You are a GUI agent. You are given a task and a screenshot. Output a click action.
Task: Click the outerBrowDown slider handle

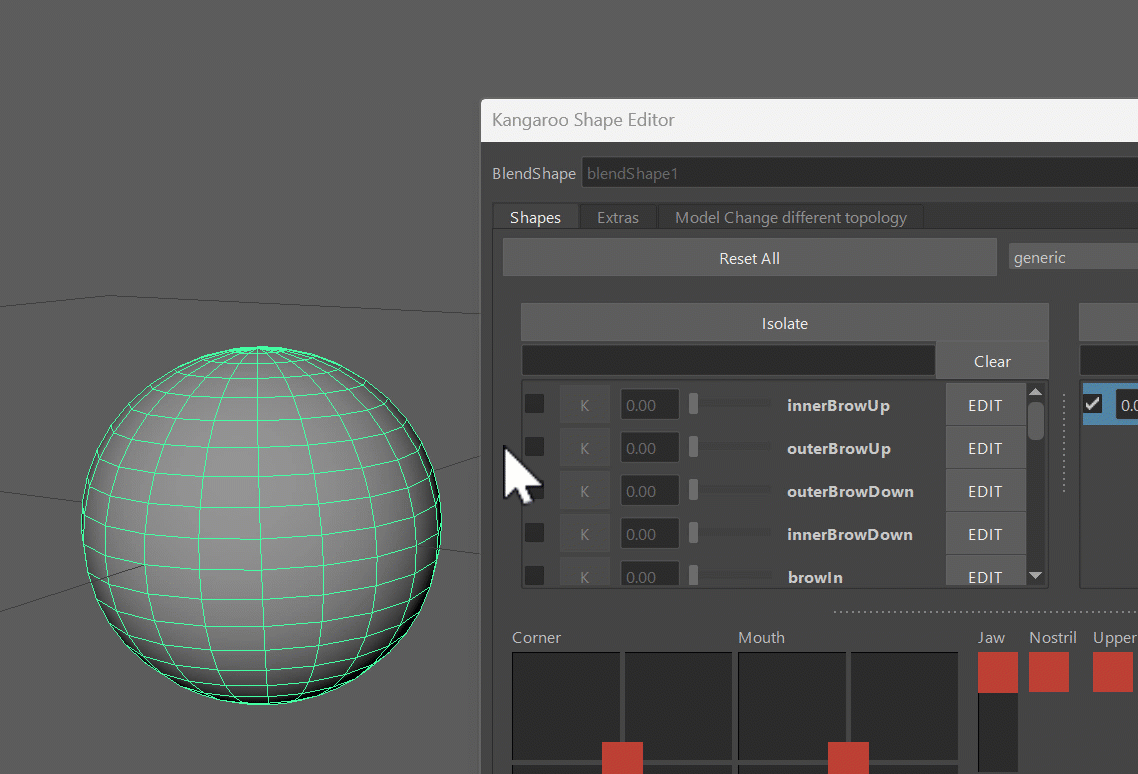click(694, 489)
